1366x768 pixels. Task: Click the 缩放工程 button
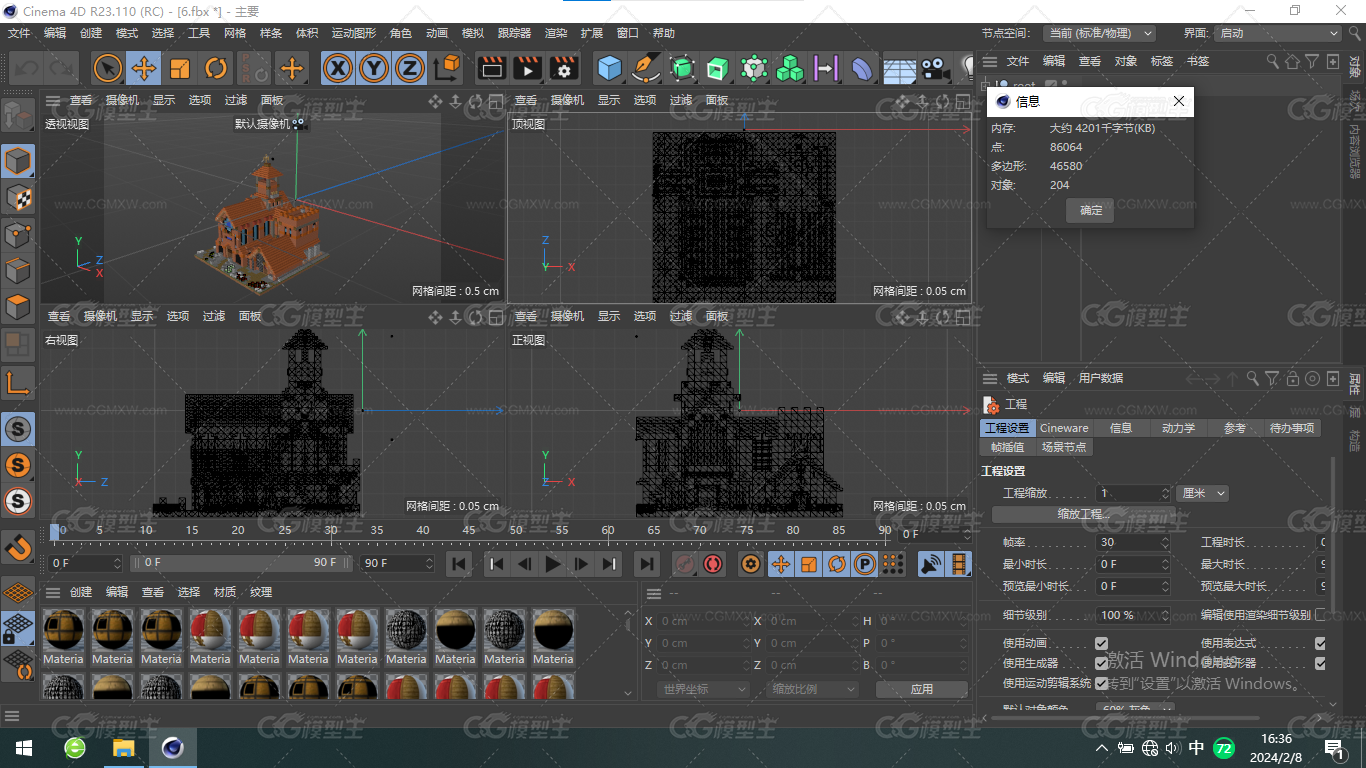(x=1084, y=514)
